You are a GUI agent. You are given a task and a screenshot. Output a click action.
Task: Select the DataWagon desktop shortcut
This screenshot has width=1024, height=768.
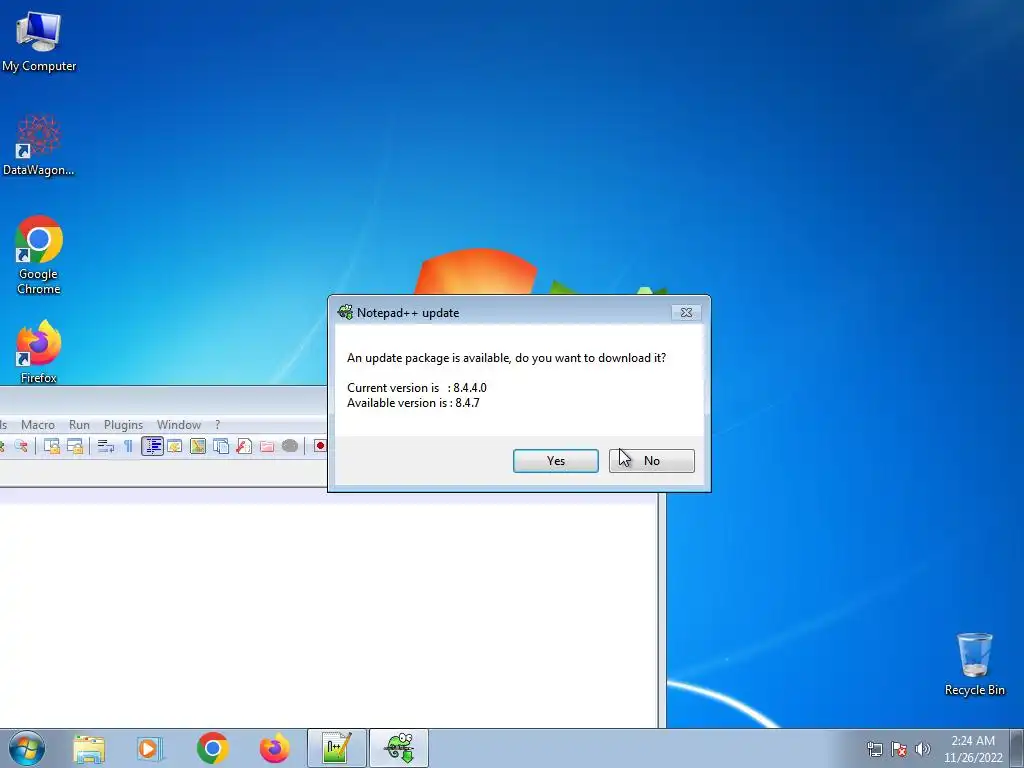click(39, 145)
